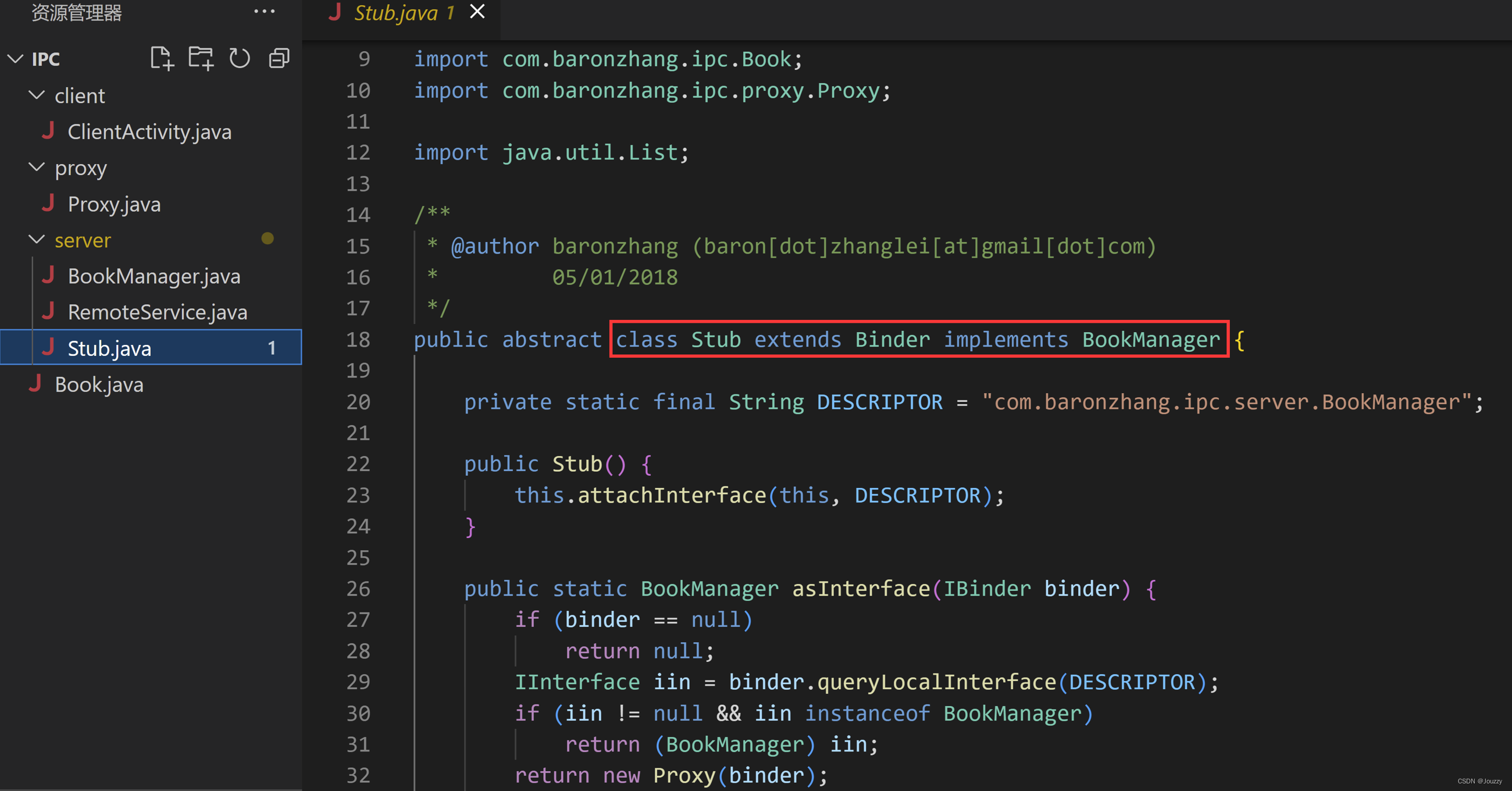Click the @author tag in the comment

(x=495, y=247)
